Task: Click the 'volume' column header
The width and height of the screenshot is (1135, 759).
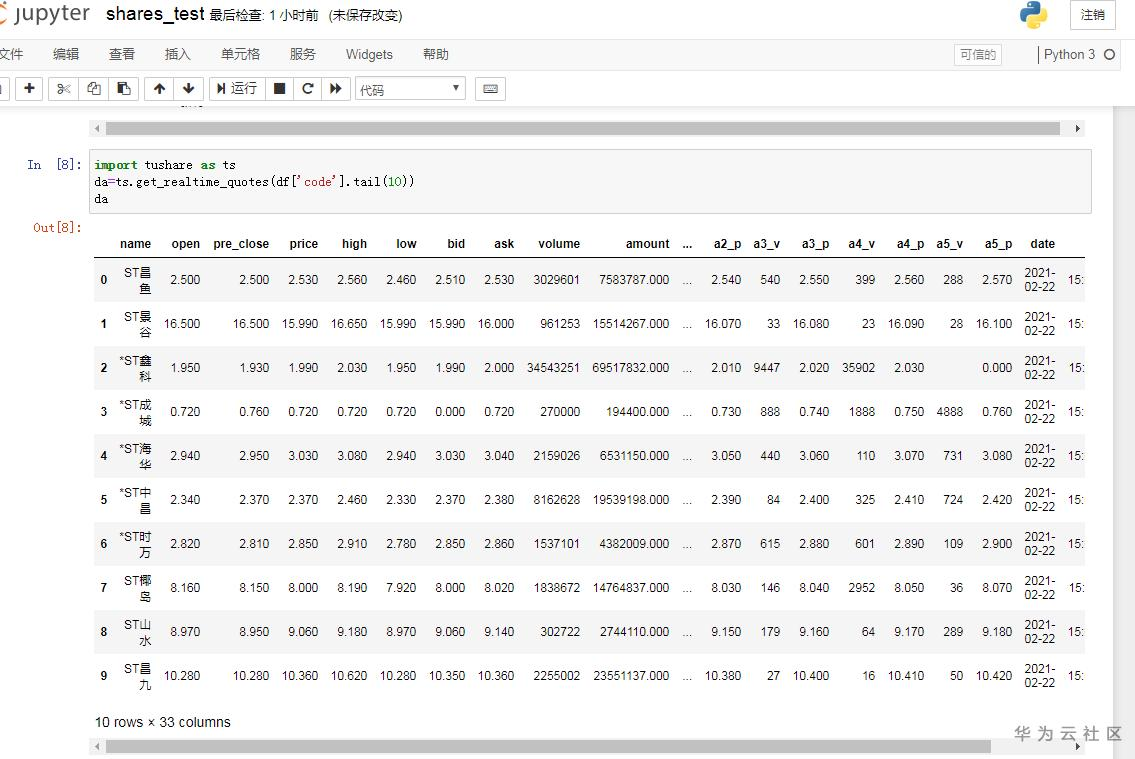Action: [x=559, y=244]
